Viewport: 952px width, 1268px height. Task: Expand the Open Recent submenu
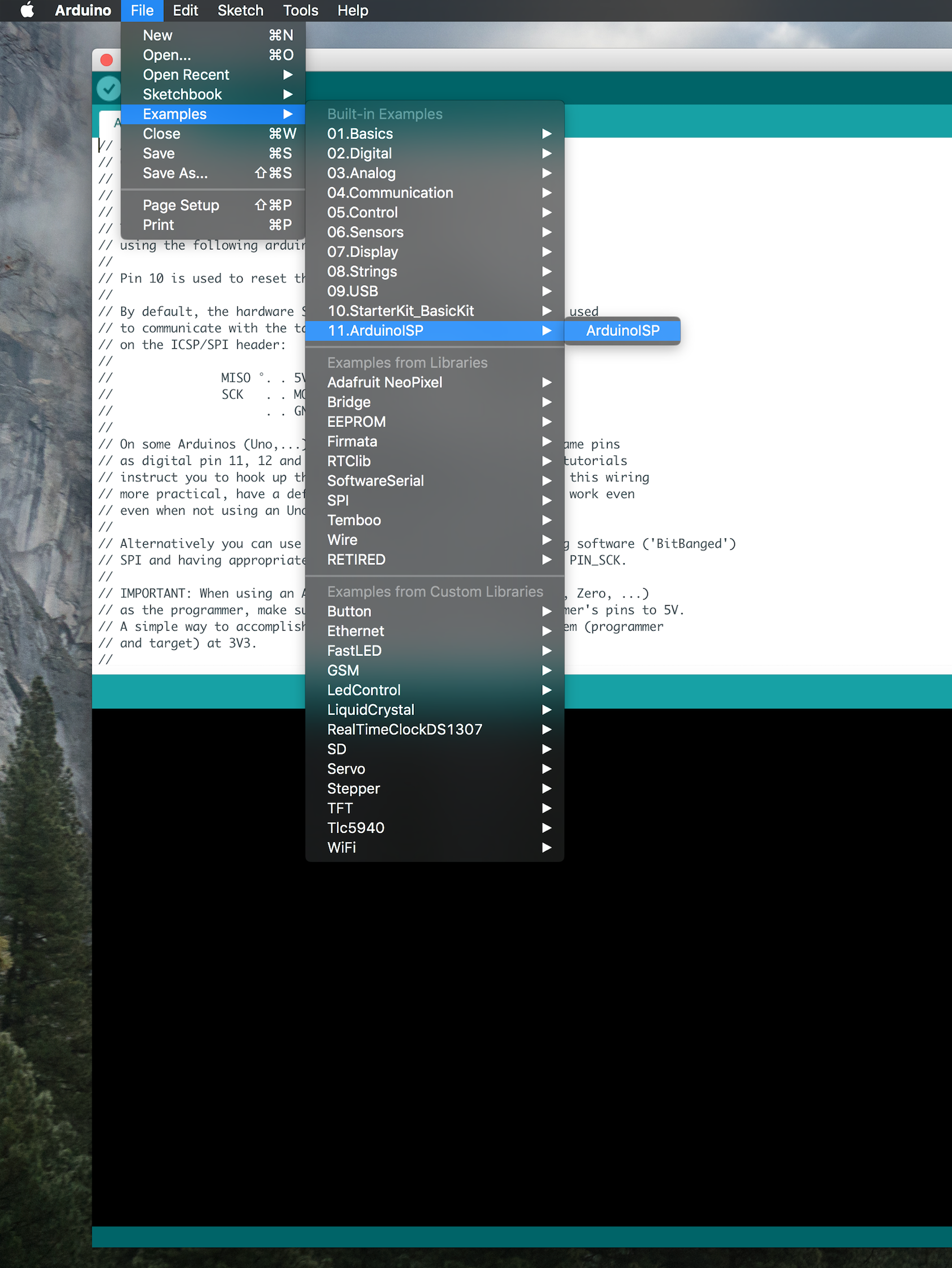tap(185, 75)
